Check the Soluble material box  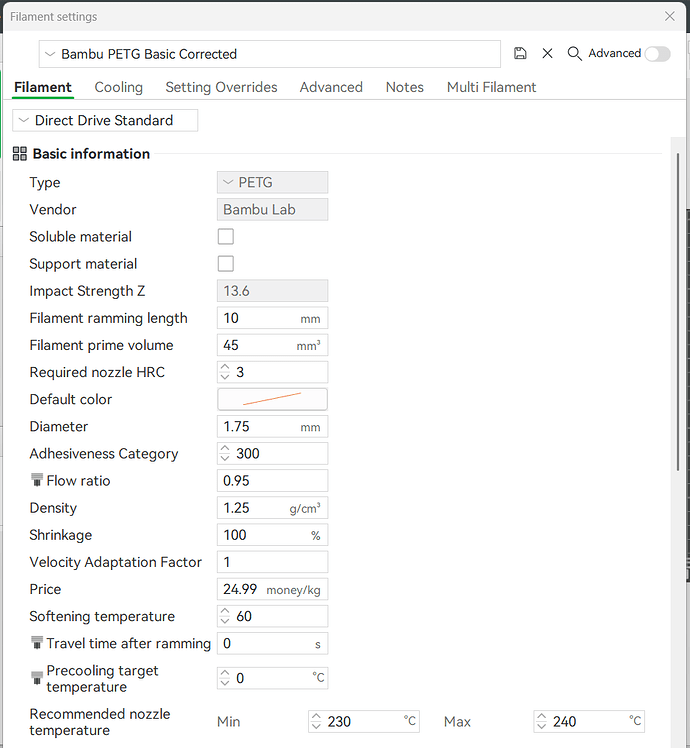226,236
